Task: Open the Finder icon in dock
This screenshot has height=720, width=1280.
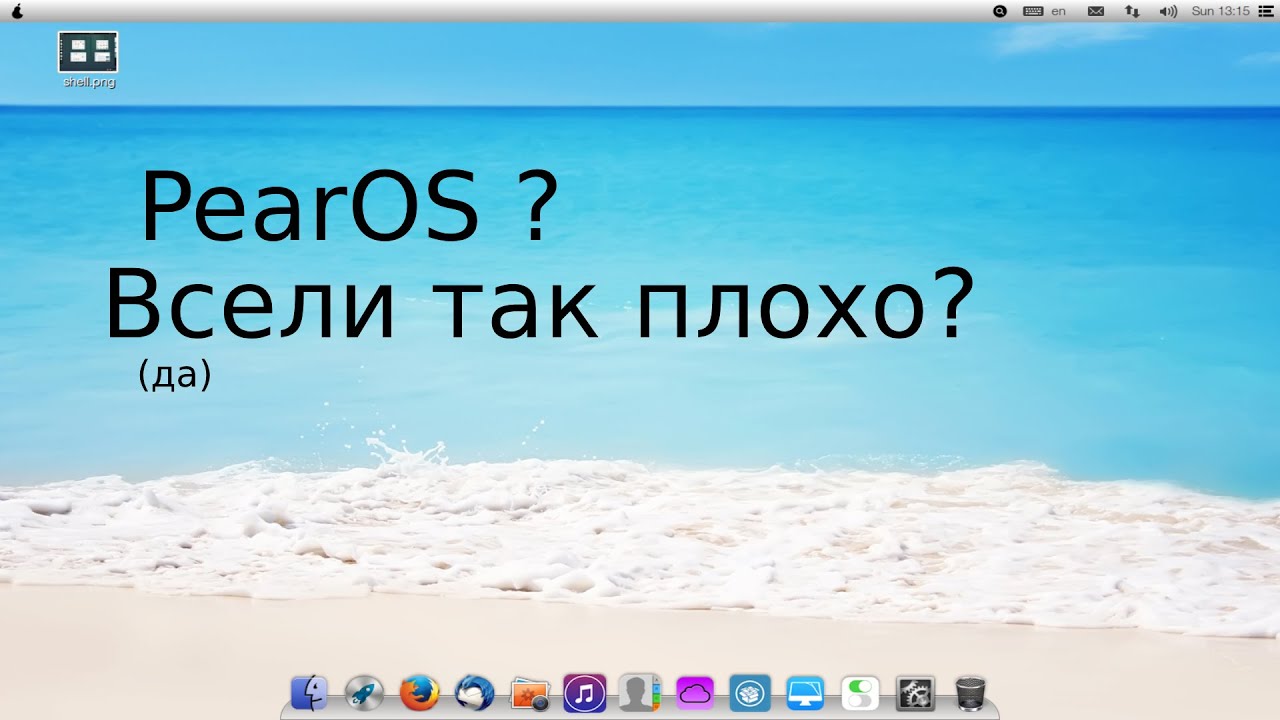Action: coord(310,692)
